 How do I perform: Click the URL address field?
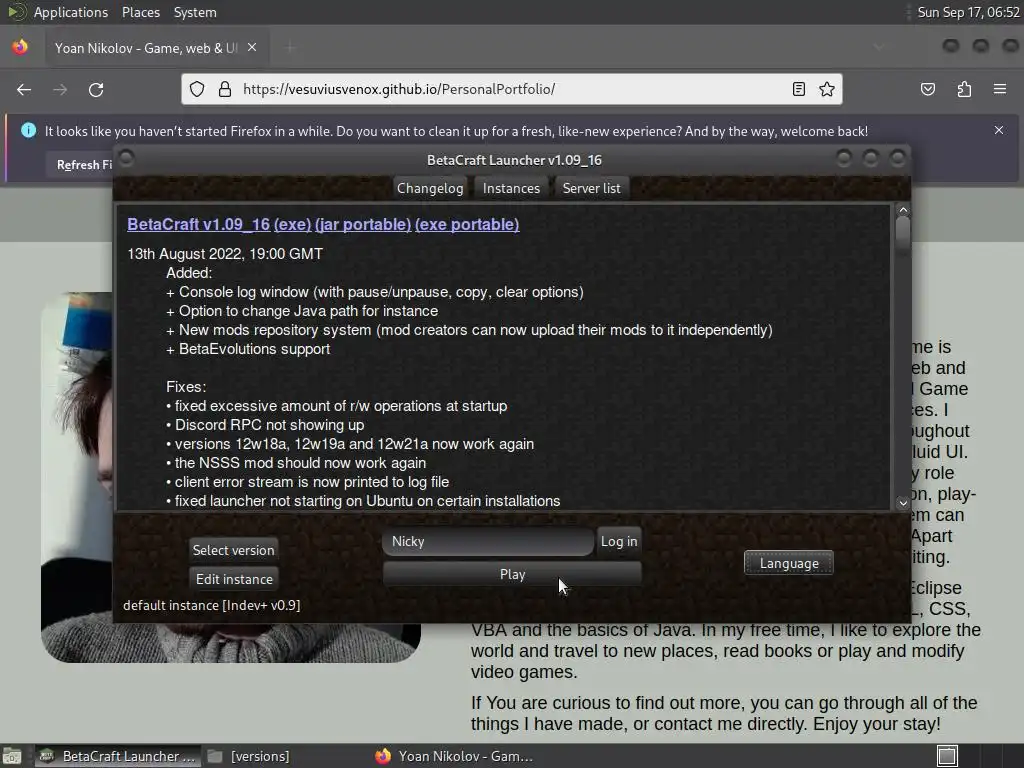click(x=509, y=89)
